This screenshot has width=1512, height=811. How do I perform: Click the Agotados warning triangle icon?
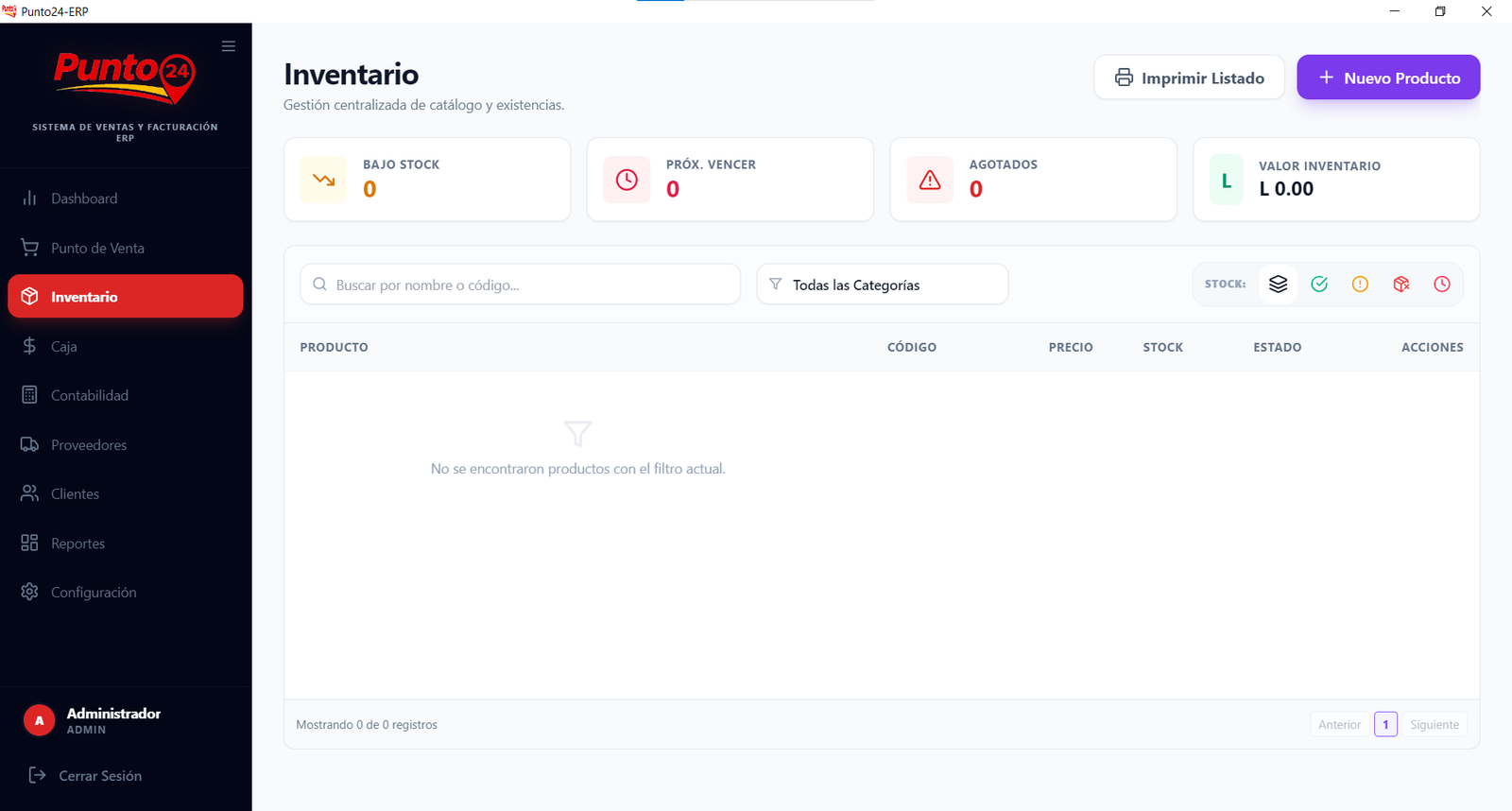click(x=930, y=180)
